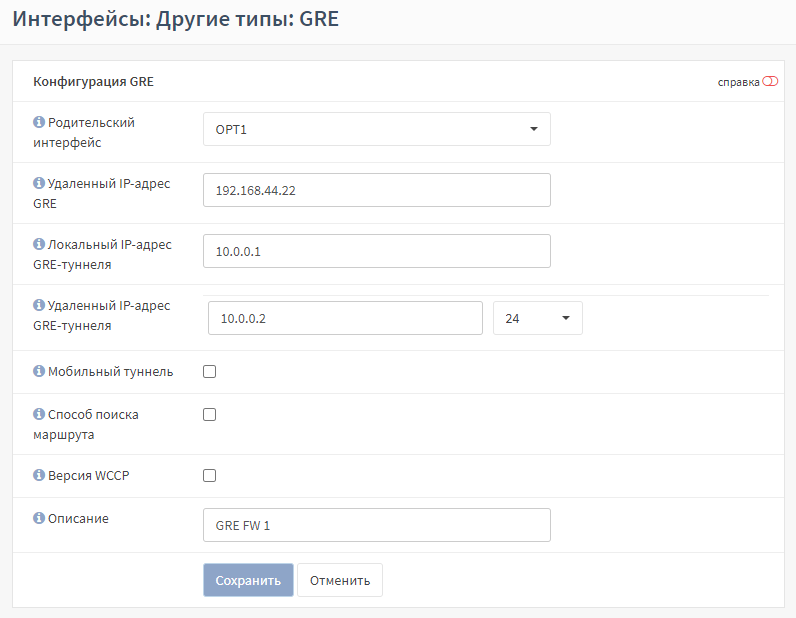Click info icon beside Способ поиска маршрута
Viewport: 796px width, 618px height.
39,414
